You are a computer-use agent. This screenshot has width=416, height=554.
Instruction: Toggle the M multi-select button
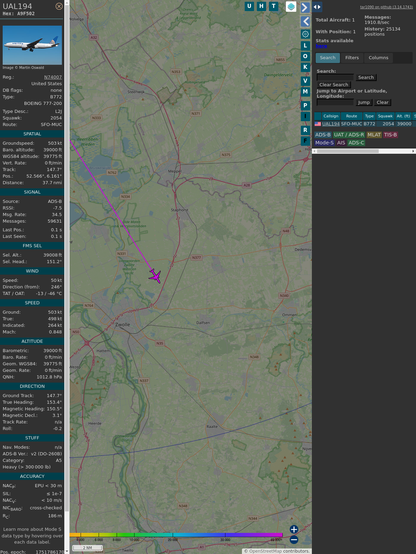305,92
